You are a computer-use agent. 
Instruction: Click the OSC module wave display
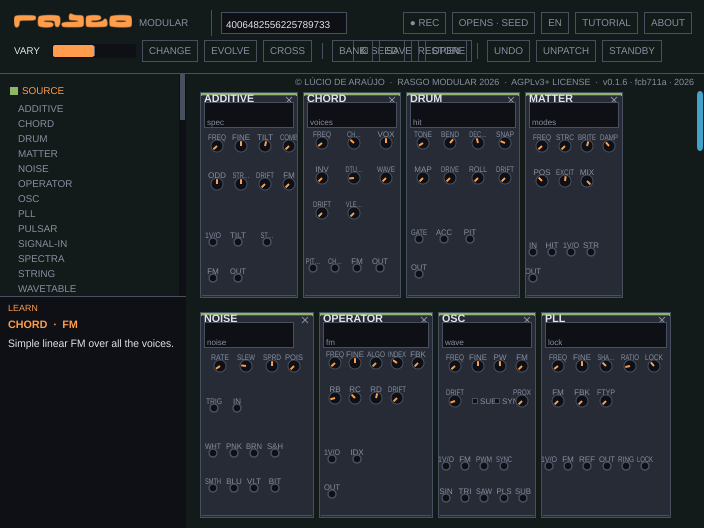pos(487,335)
